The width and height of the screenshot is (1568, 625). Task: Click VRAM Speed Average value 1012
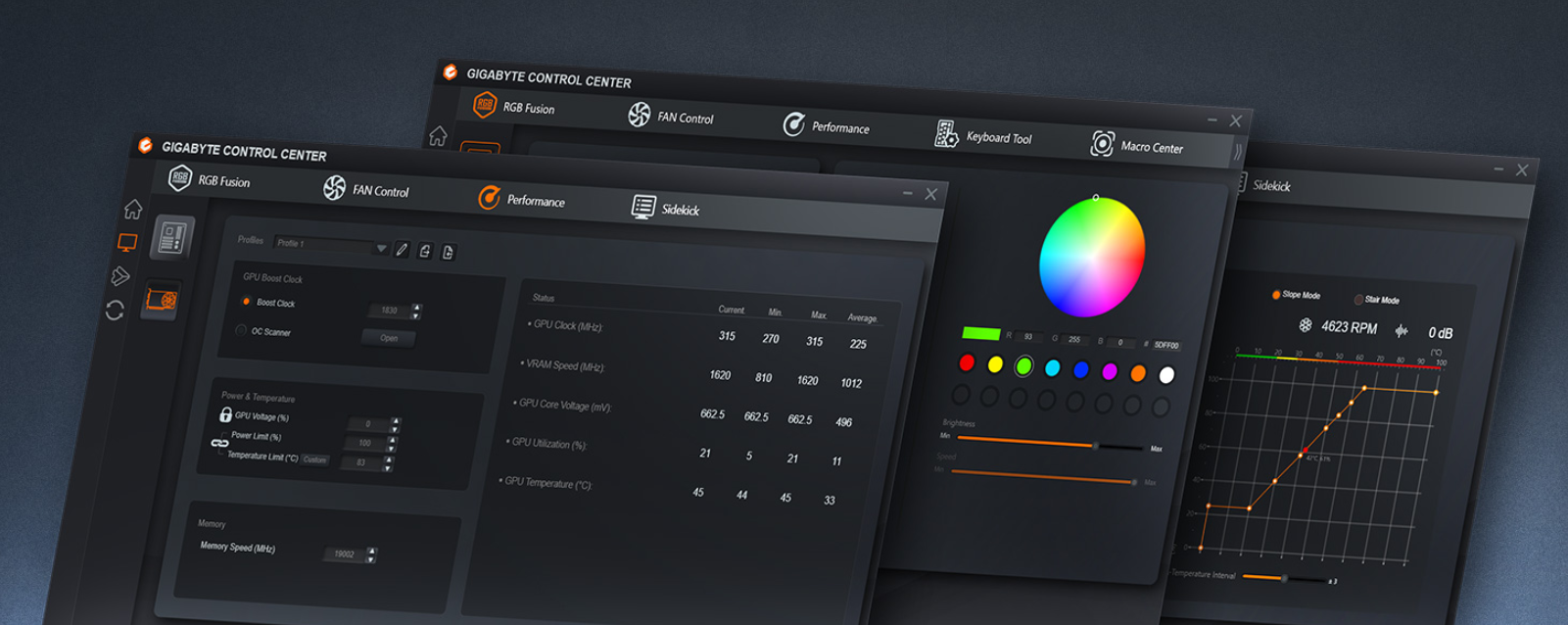851,383
